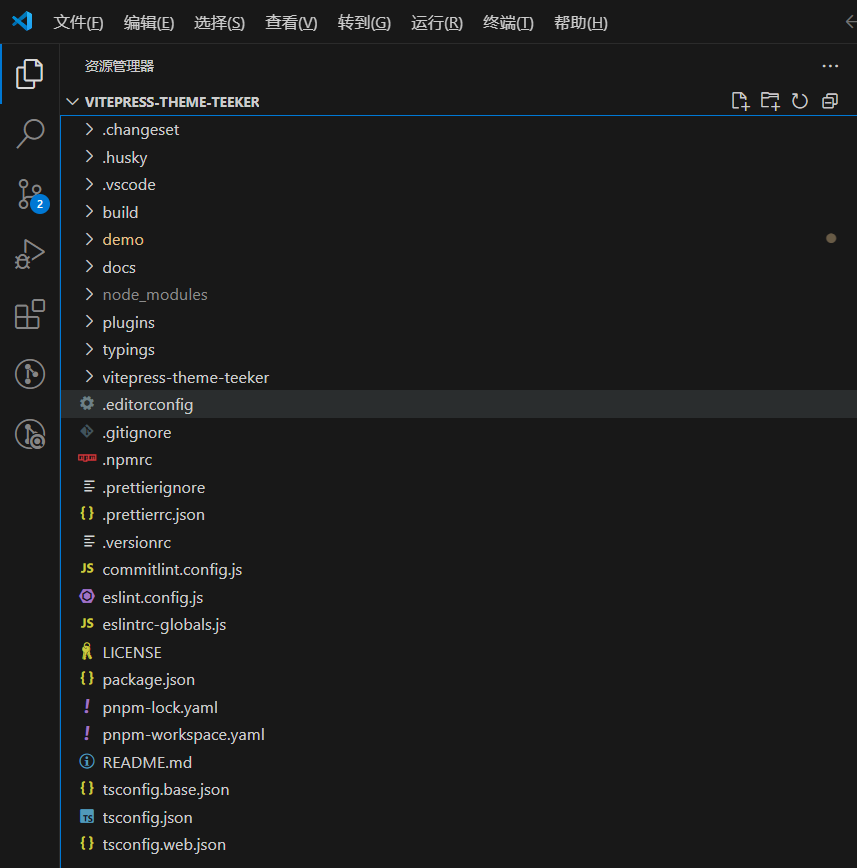Click the braces icon beside package.json
Image resolution: width=857 pixels, height=868 pixels.
[87, 679]
